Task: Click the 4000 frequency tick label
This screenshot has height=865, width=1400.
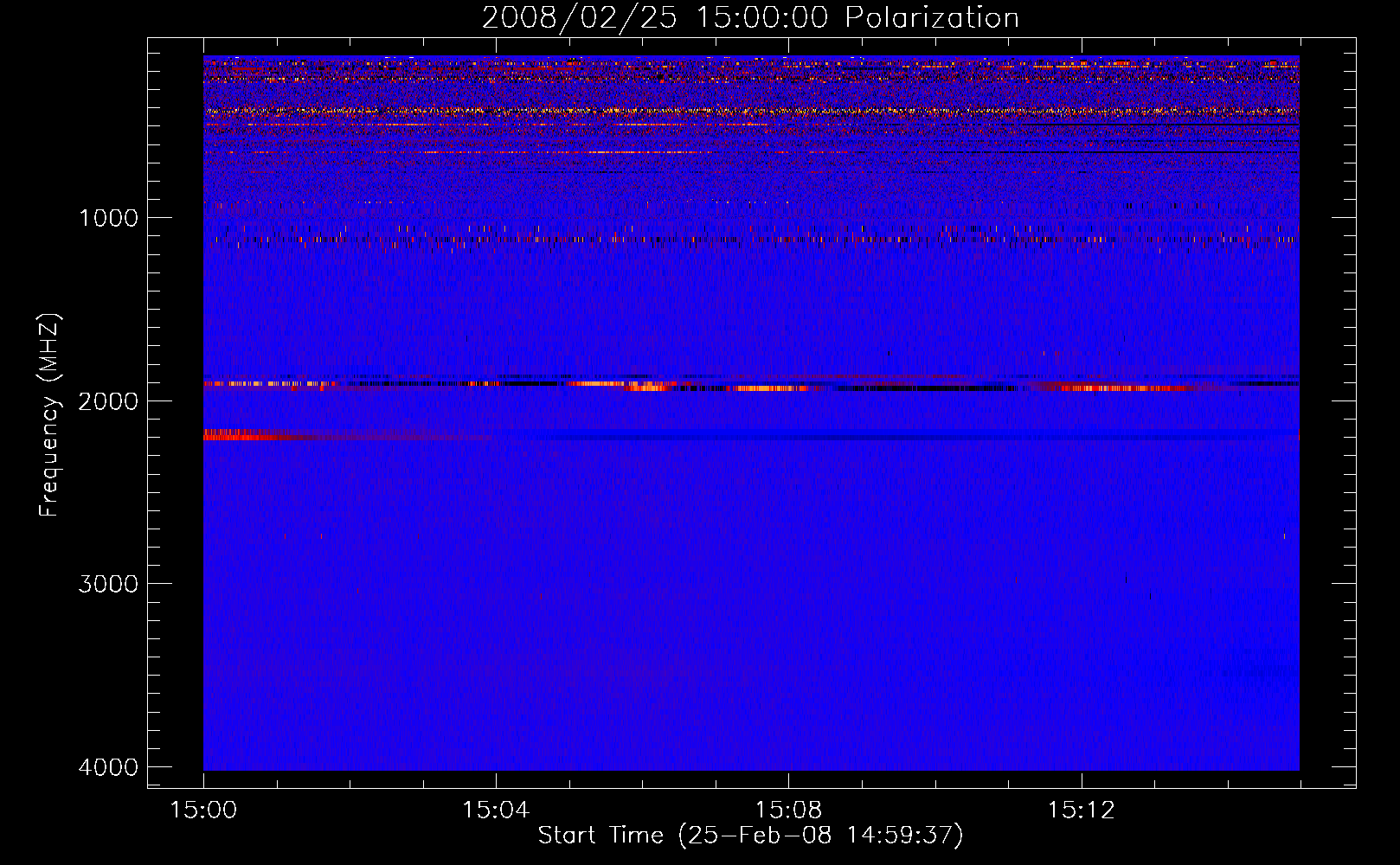Action: pos(108,767)
